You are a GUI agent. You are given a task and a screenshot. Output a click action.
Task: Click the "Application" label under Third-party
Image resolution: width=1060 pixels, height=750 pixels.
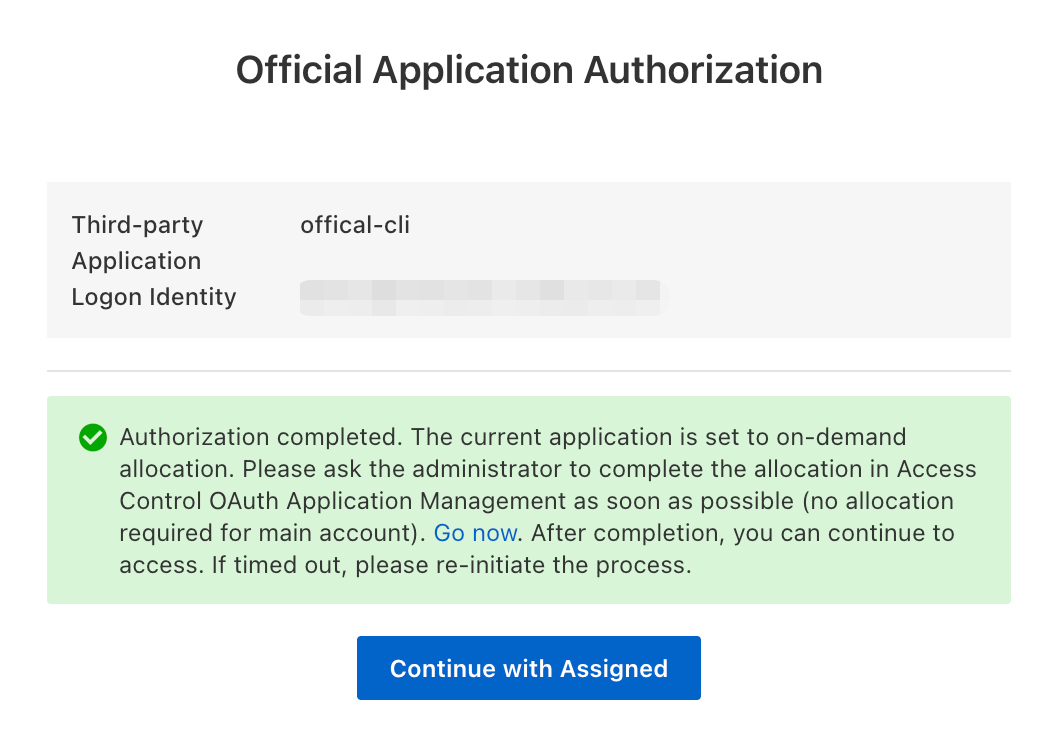(136, 261)
